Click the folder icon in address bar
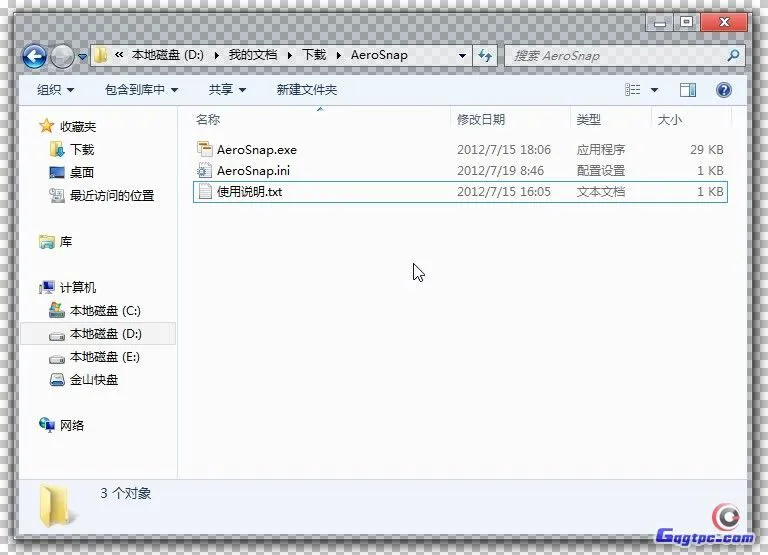 [x=100, y=55]
